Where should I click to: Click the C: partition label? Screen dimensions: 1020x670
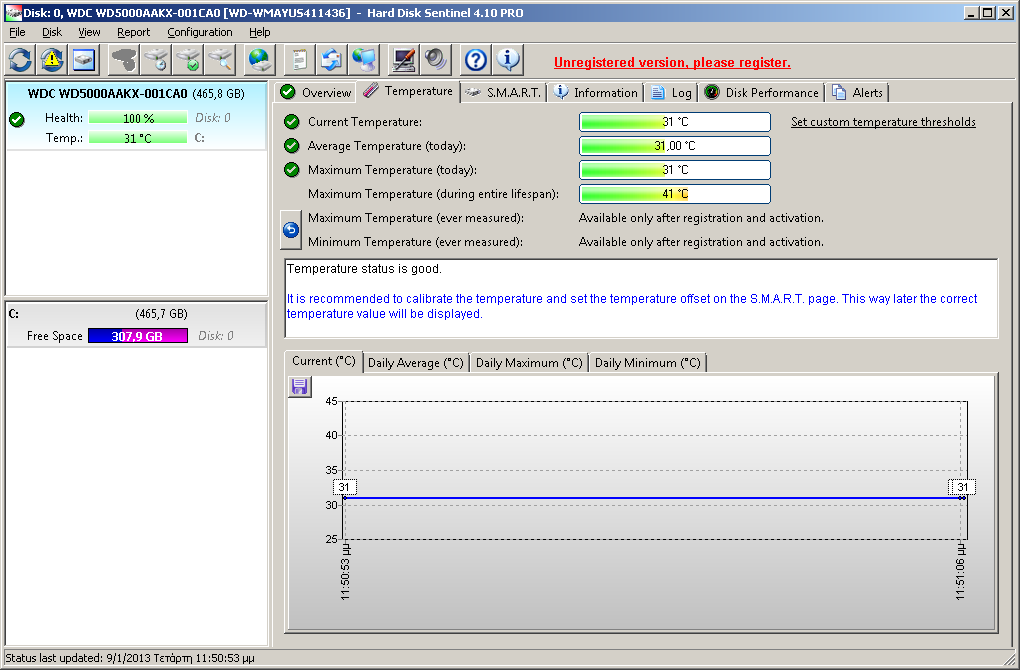tap(14, 314)
